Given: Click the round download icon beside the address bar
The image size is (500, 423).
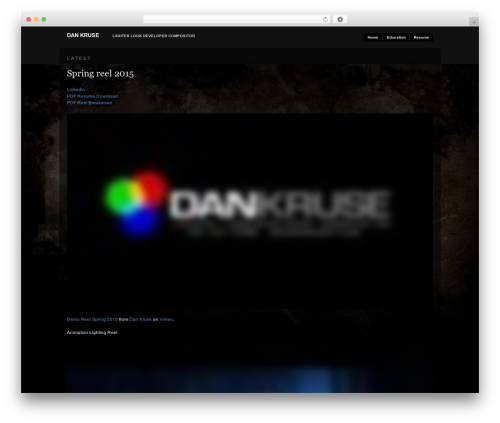Looking at the screenshot, I should (340, 19).
